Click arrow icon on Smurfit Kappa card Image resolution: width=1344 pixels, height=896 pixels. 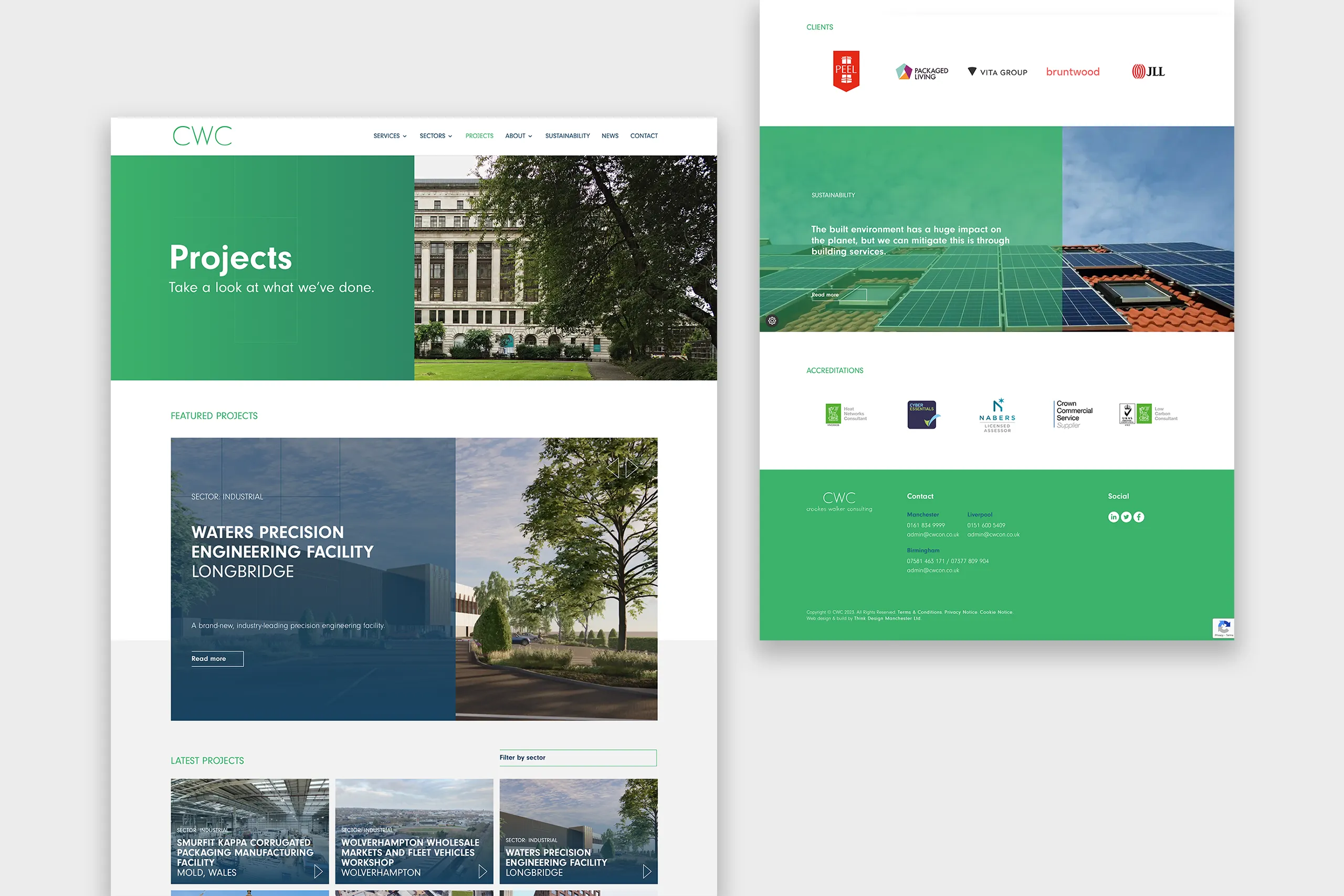(318, 871)
